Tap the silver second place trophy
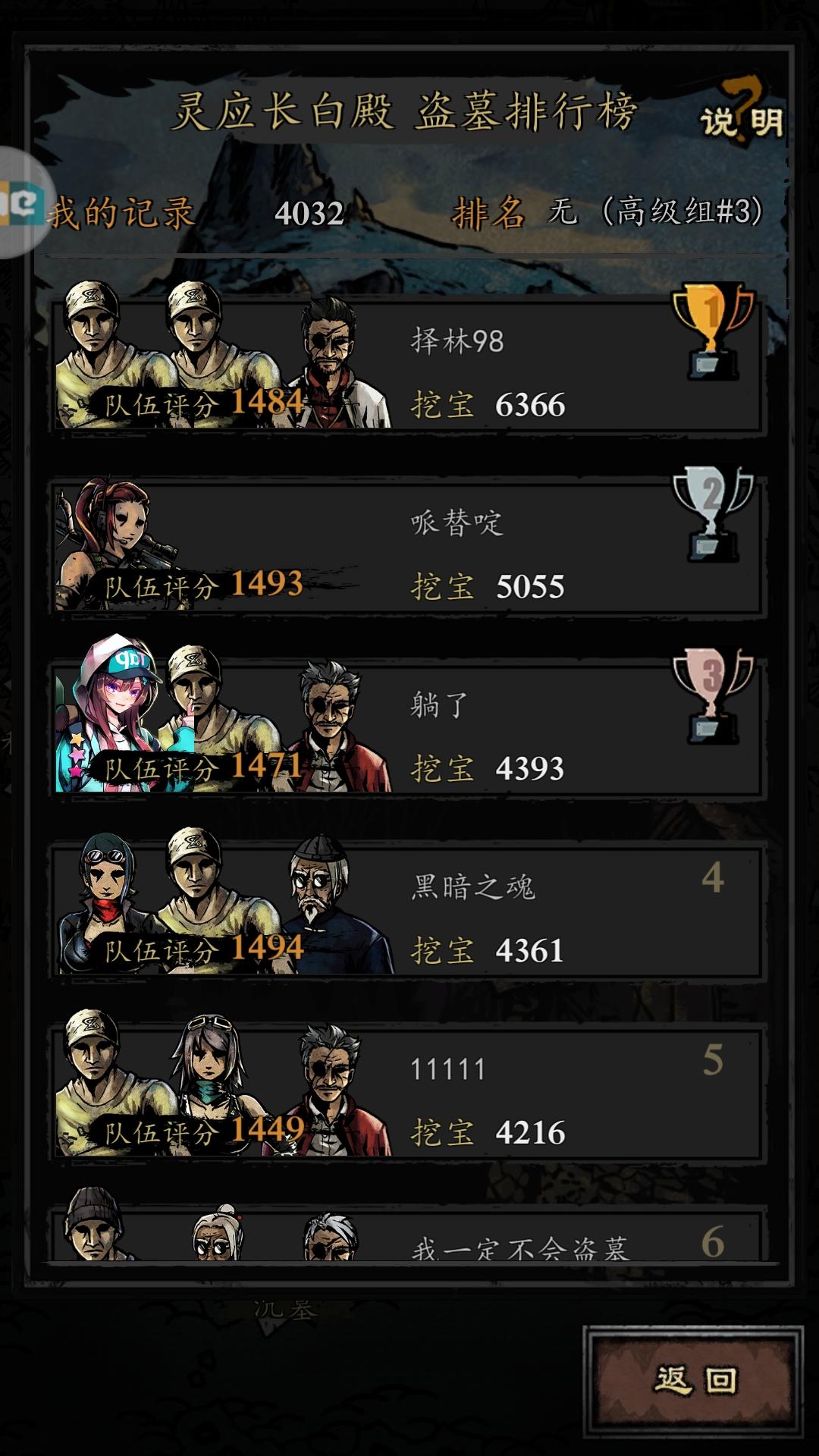This screenshot has width=819, height=1456. [x=712, y=514]
